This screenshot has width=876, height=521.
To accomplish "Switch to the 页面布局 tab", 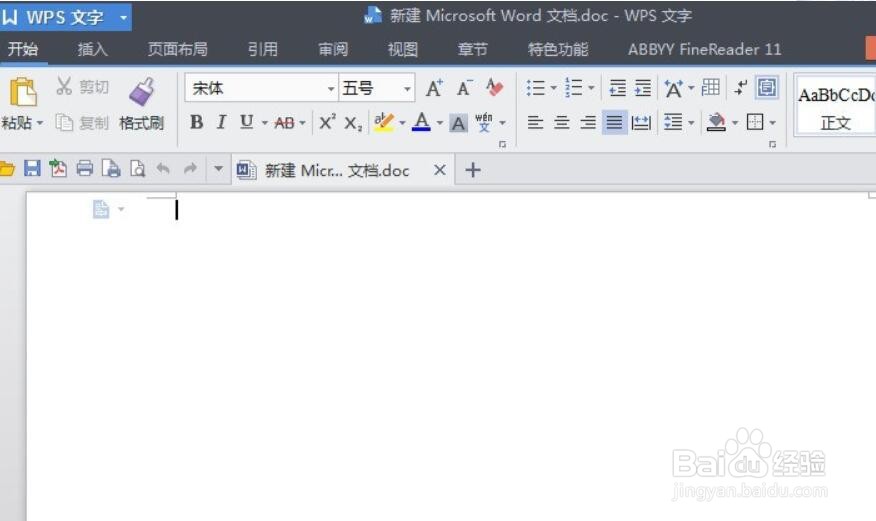I will coord(178,49).
